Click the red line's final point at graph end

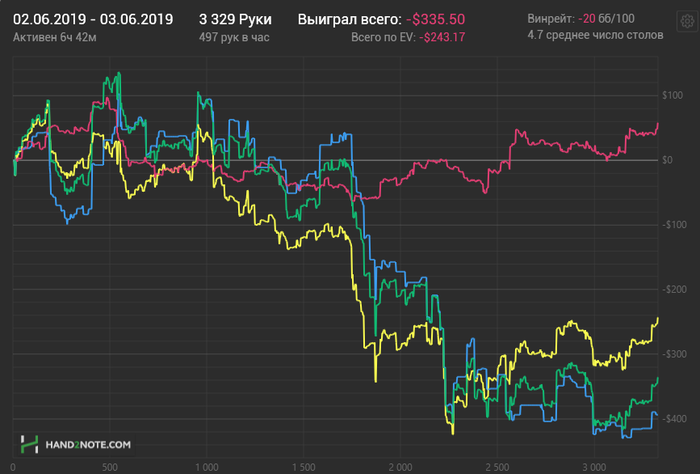[x=658, y=124]
